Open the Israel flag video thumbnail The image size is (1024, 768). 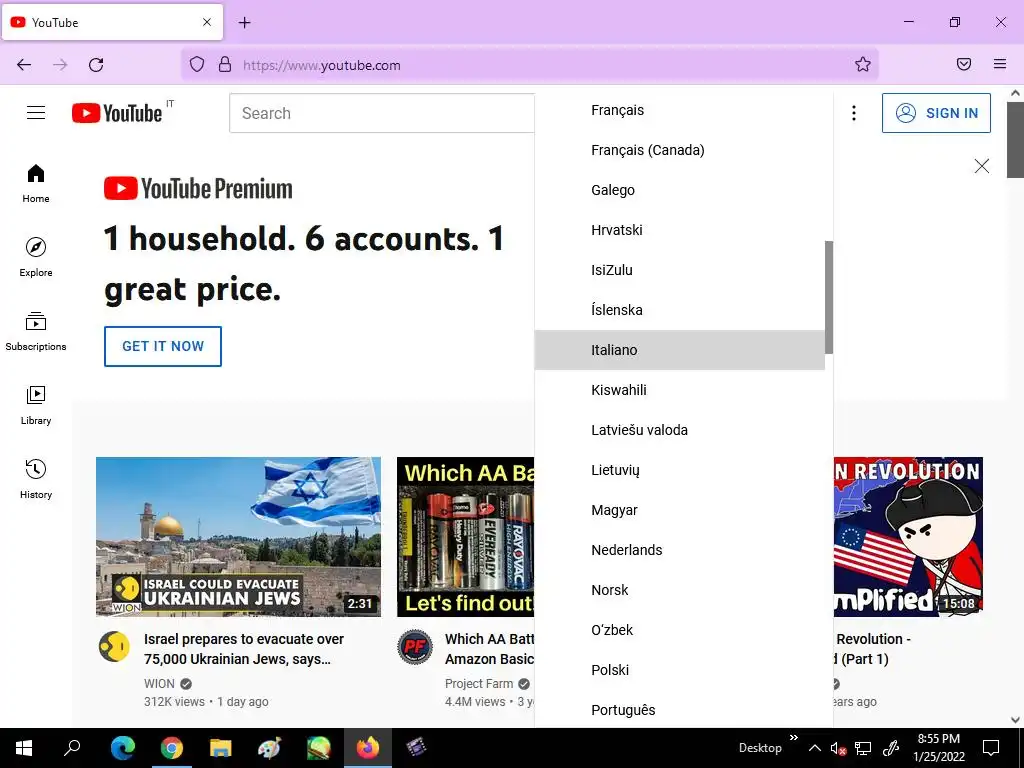pos(238,537)
